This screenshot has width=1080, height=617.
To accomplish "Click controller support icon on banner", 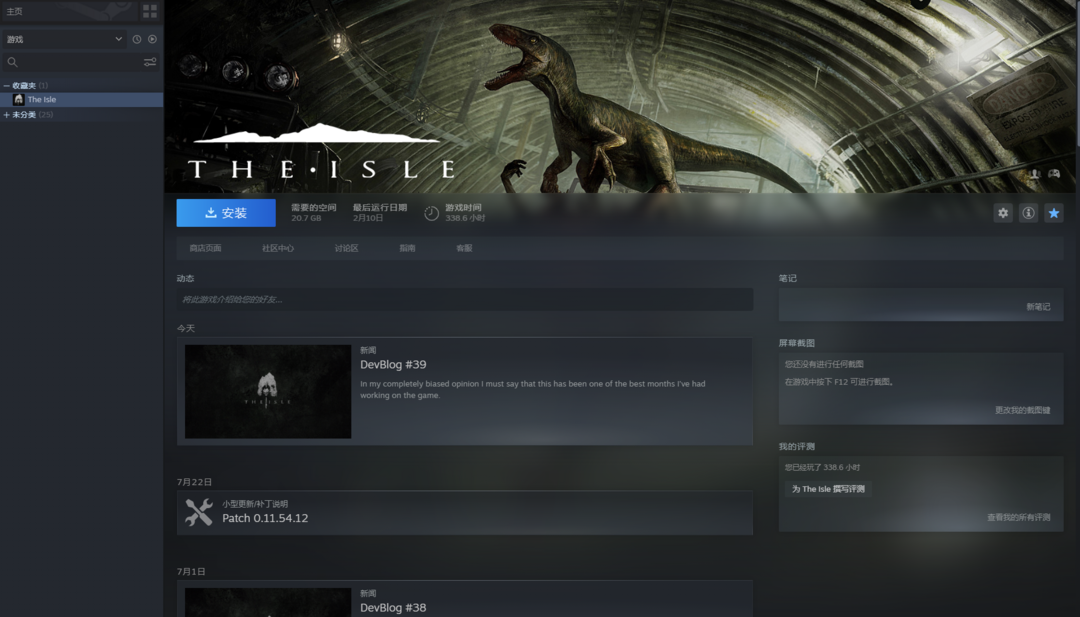I will pos(1053,174).
